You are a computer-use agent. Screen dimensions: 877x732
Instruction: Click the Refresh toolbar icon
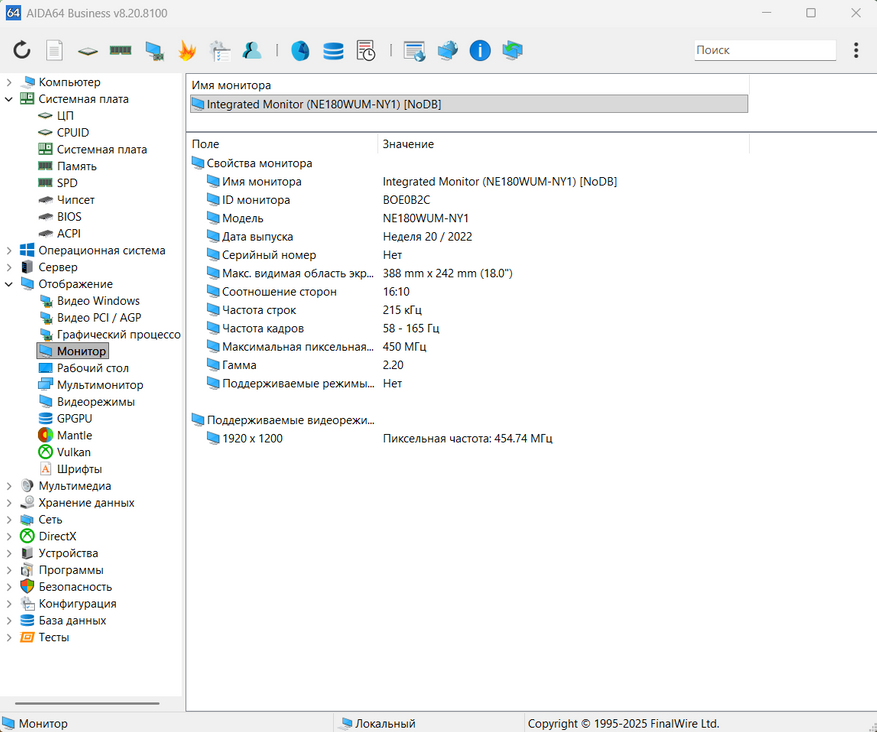point(22,50)
